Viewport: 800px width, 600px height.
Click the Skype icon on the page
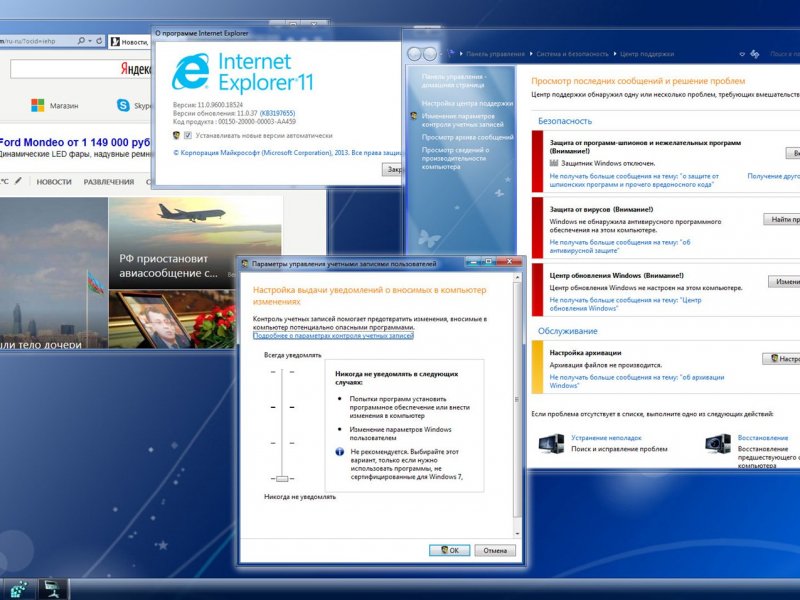click(123, 105)
